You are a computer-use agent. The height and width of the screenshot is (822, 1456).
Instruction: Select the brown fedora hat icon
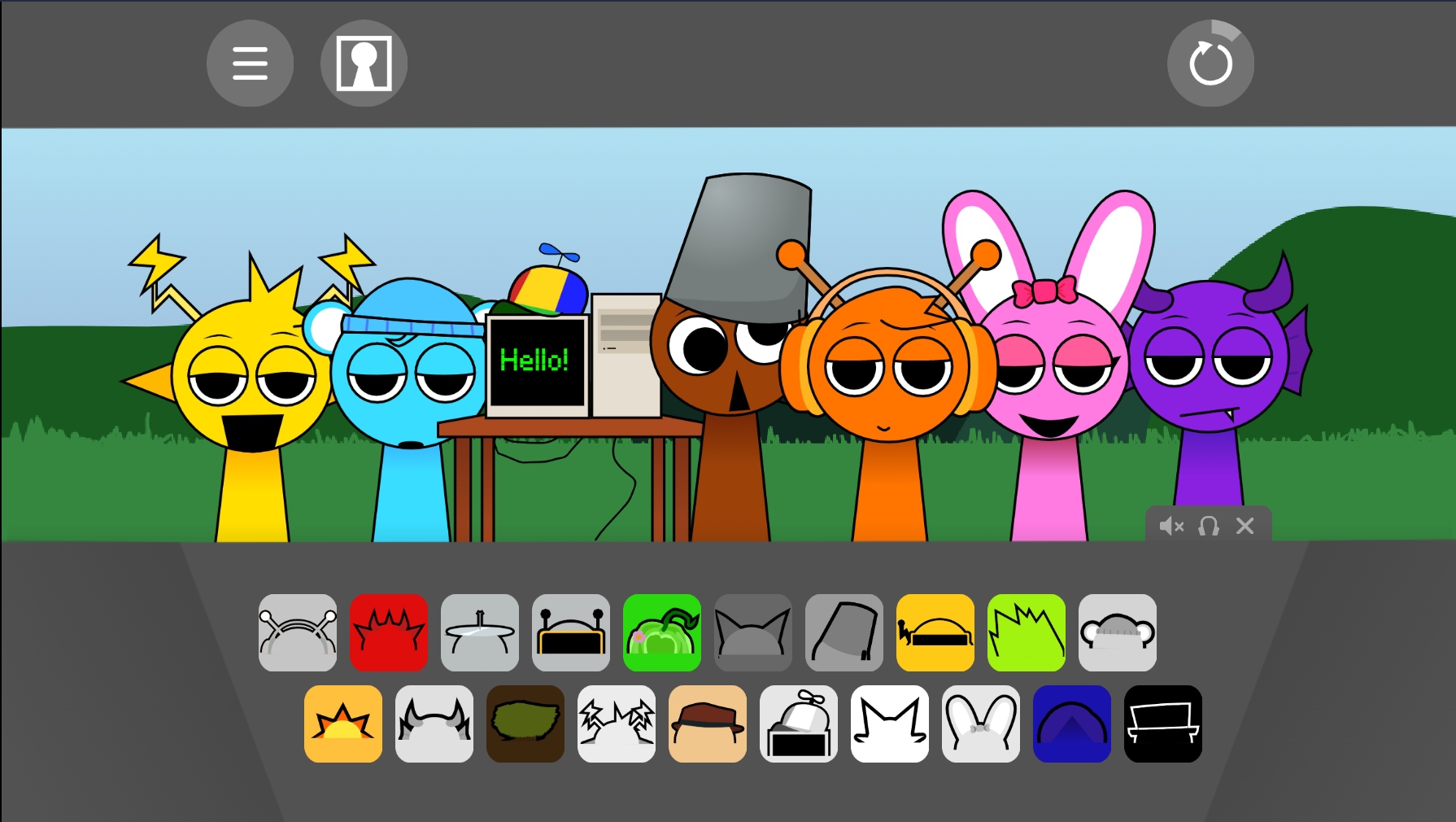[x=708, y=724]
